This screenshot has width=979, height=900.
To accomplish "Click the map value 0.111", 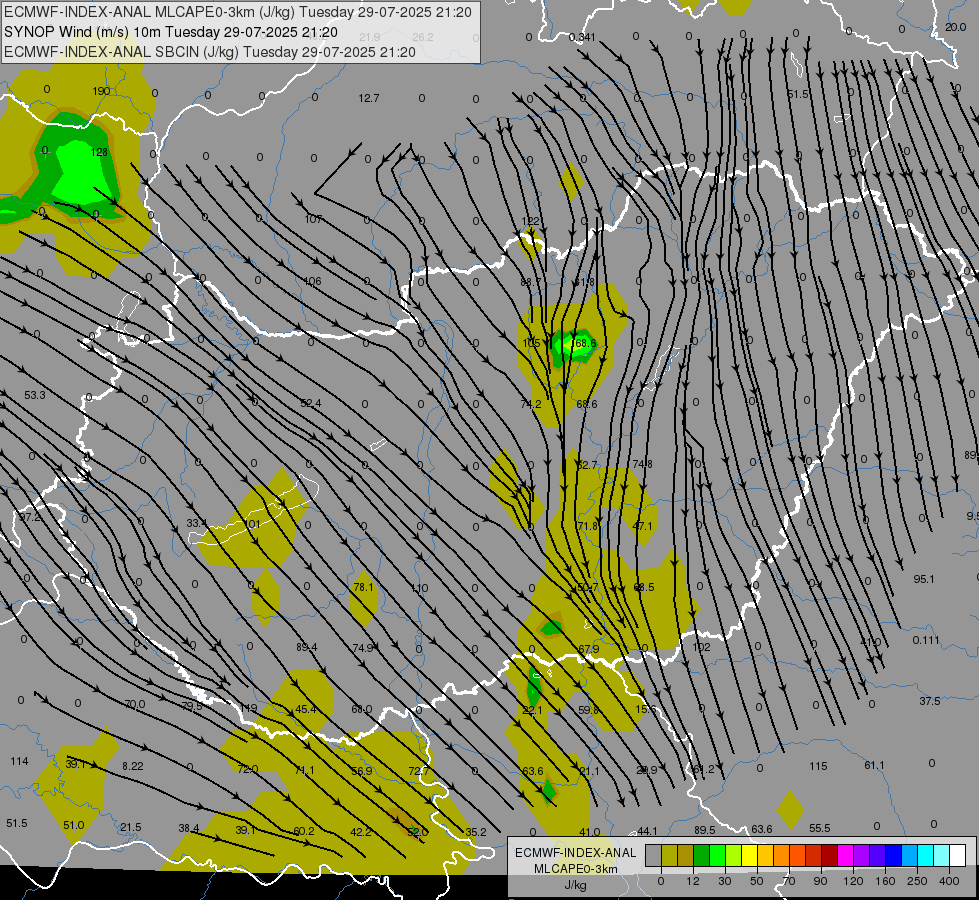I will click(x=926, y=640).
